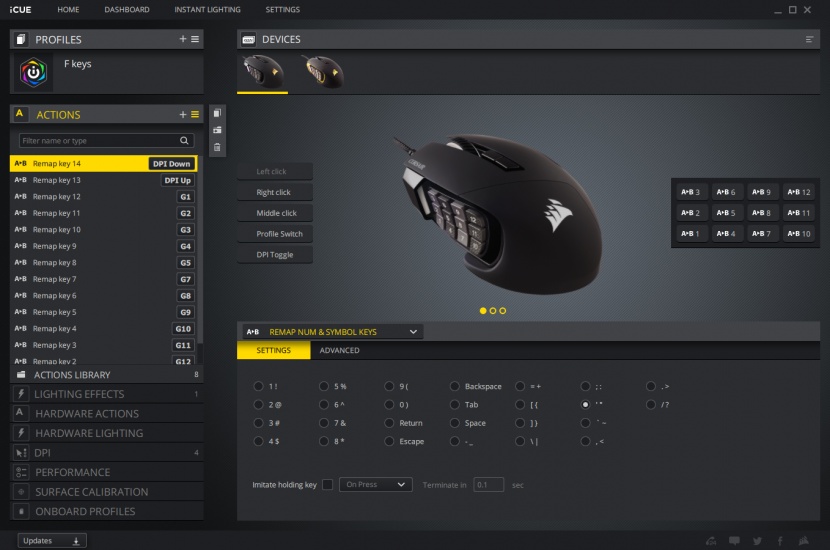
Task: Select the Remap key 9 action row
Action: pyautogui.click(x=103, y=246)
